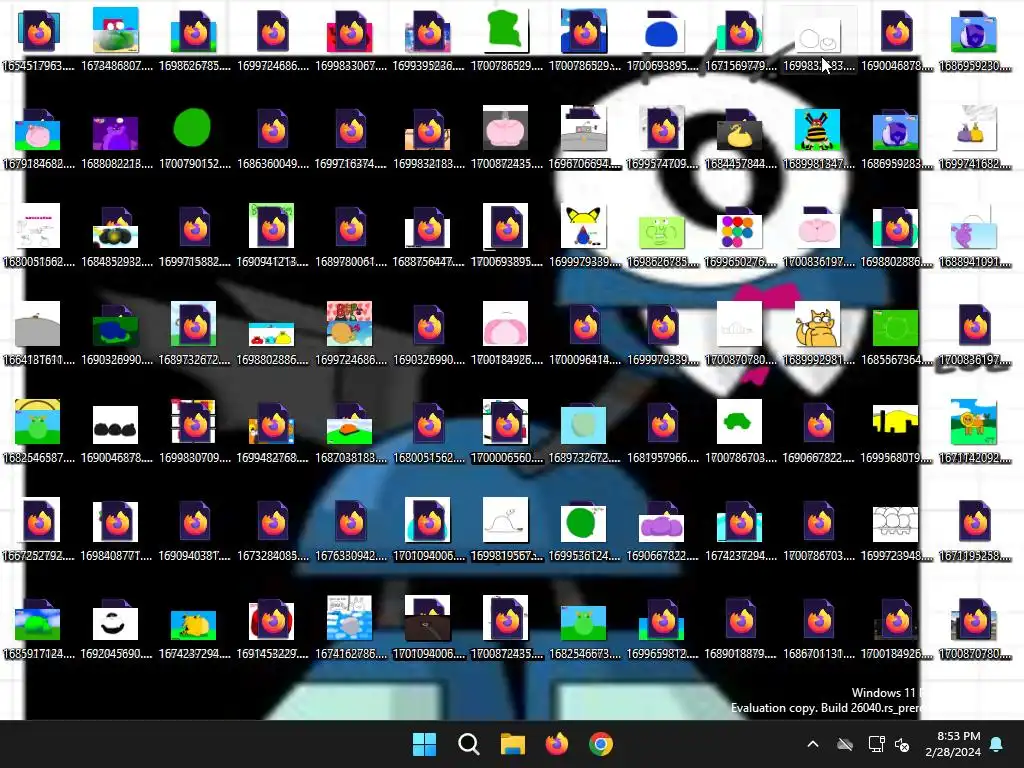Select purple image file 1688082213
The width and height of the screenshot is (1024, 768).
click(116, 137)
